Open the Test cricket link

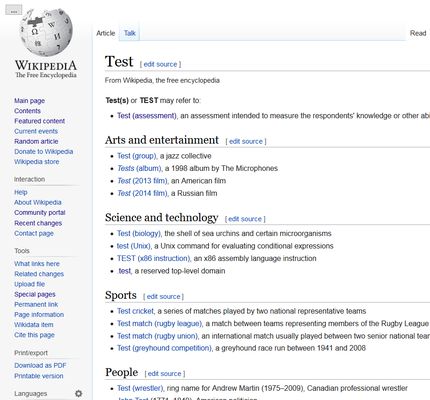[x=135, y=311]
